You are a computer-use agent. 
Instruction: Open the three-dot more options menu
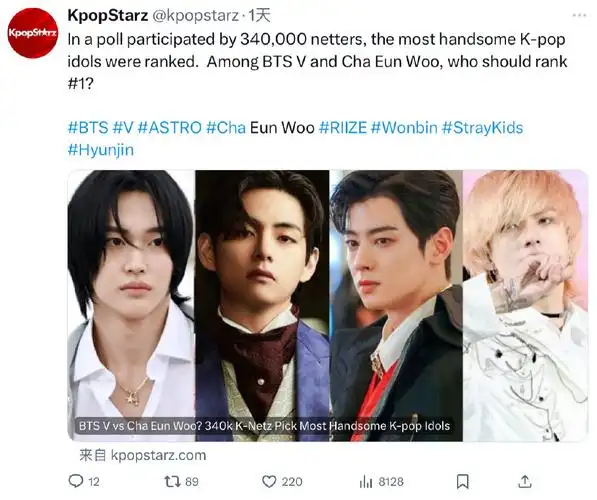[579, 15]
